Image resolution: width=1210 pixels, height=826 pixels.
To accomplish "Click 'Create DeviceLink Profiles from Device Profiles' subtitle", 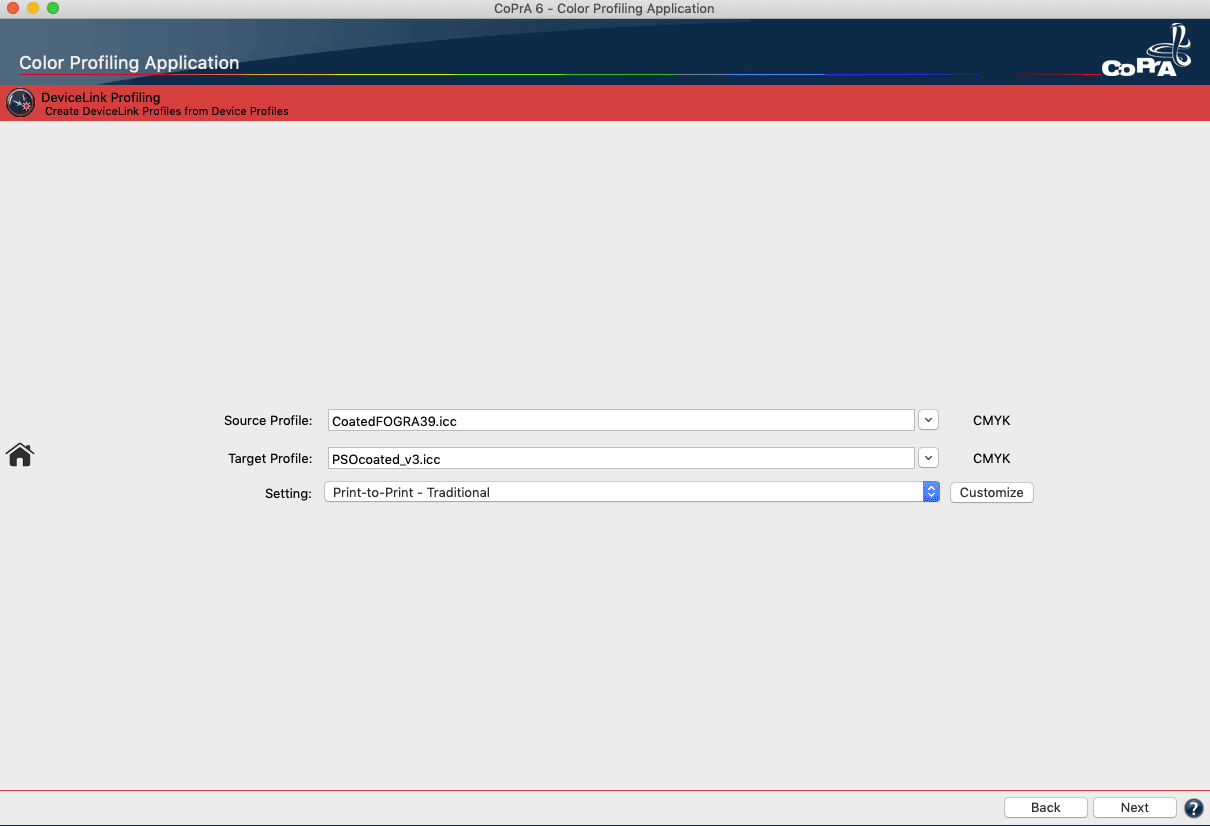I will click(x=167, y=111).
